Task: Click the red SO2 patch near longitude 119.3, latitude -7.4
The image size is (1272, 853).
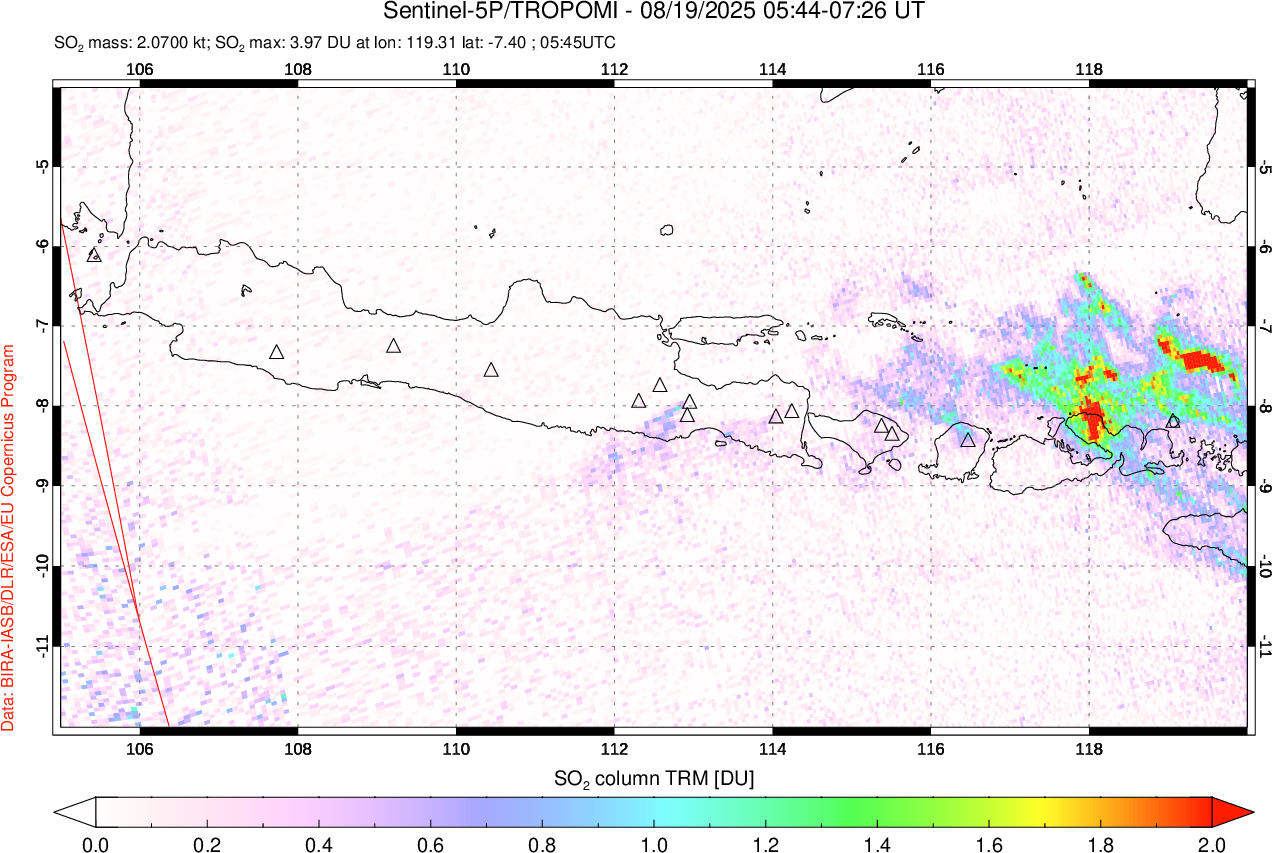Action: tap(1199, 359)
